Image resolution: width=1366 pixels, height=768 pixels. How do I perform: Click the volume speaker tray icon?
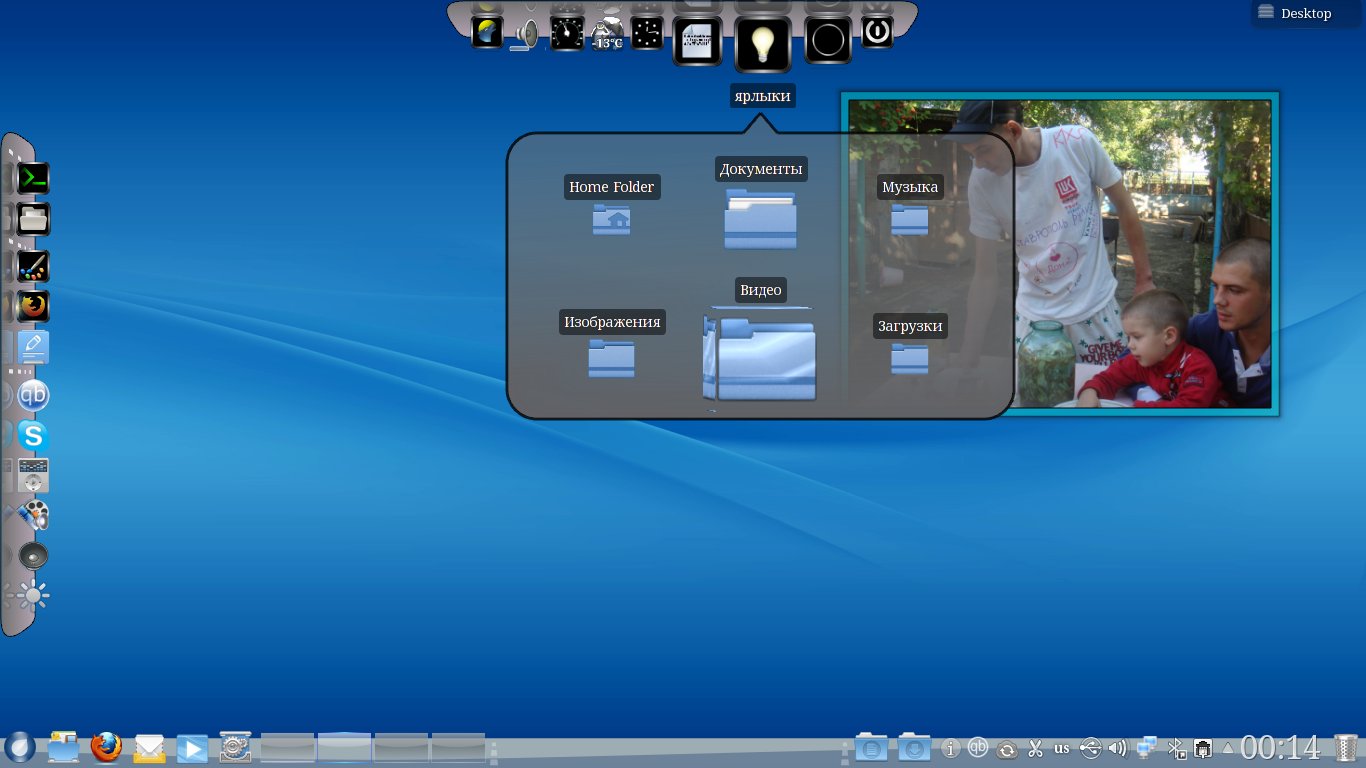(1118, 748)
